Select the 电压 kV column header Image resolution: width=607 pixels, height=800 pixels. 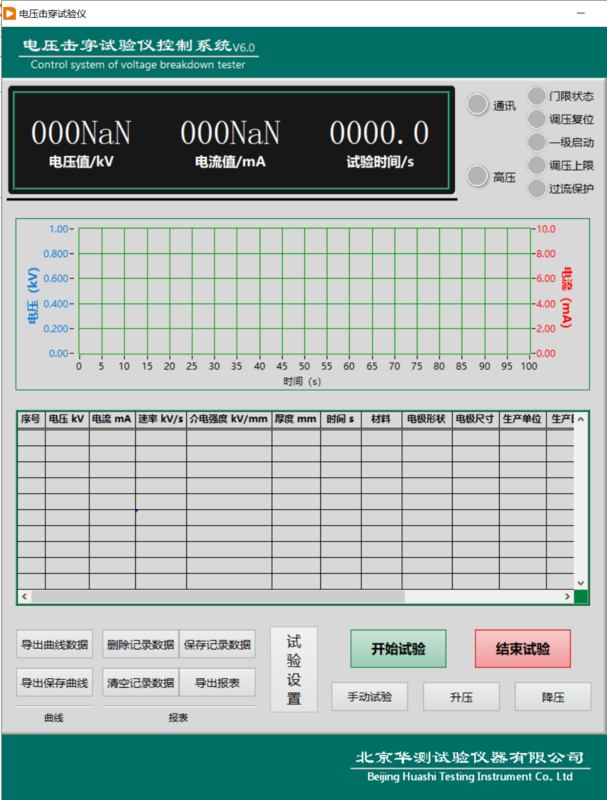tap(67, 419)
